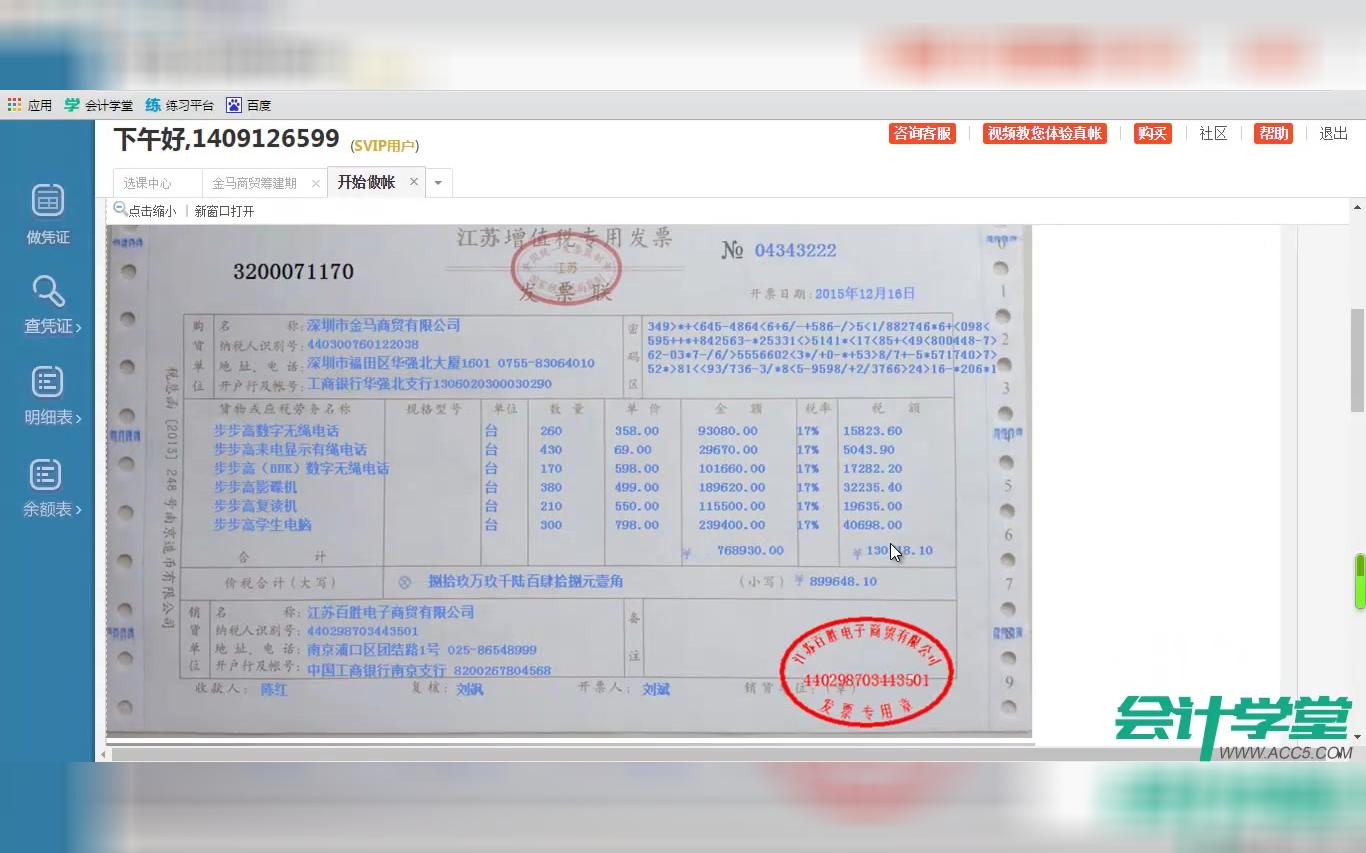Image resolution: width=1366 pixels, height=853 pixels.
Task: Select the 开始做帐 tab
Action: point(366,182)
